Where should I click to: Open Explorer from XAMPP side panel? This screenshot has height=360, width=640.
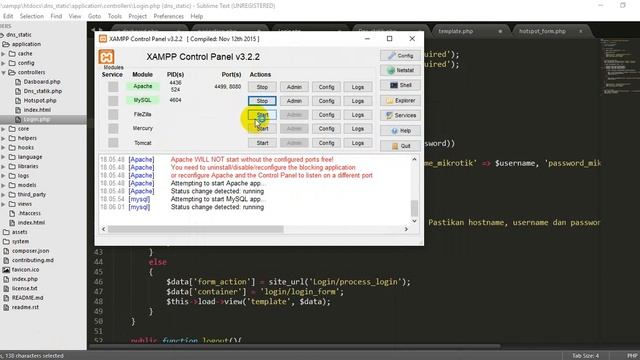pyautogui.click(x=400, y=100)
